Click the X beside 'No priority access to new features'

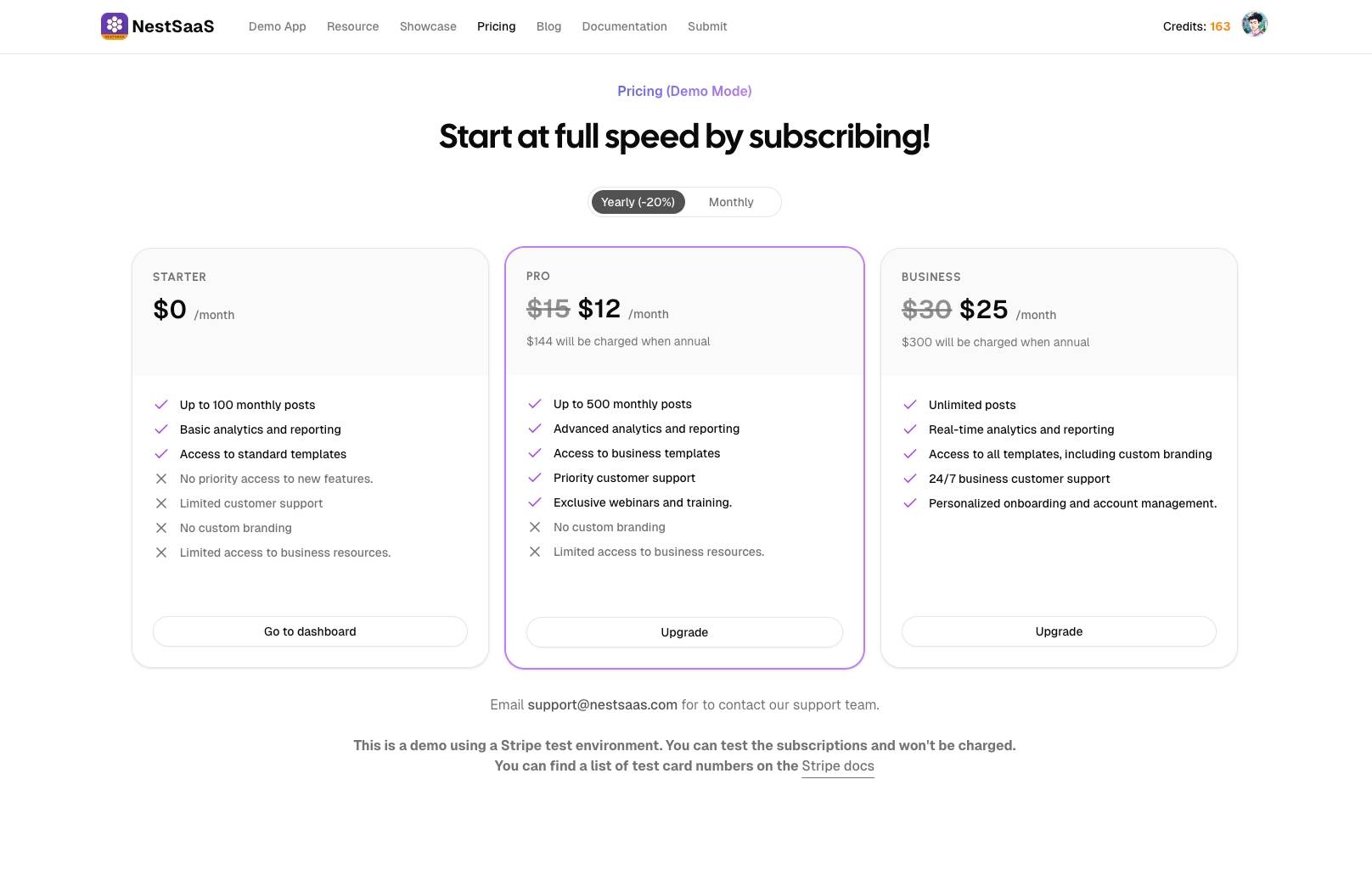pyautogui.click(x=161, y=479)
